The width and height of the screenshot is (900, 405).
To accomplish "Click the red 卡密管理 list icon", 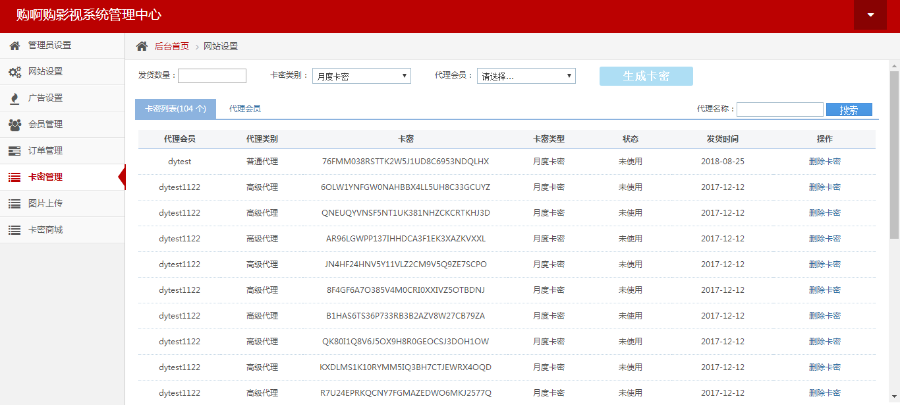I will point(15,177).
